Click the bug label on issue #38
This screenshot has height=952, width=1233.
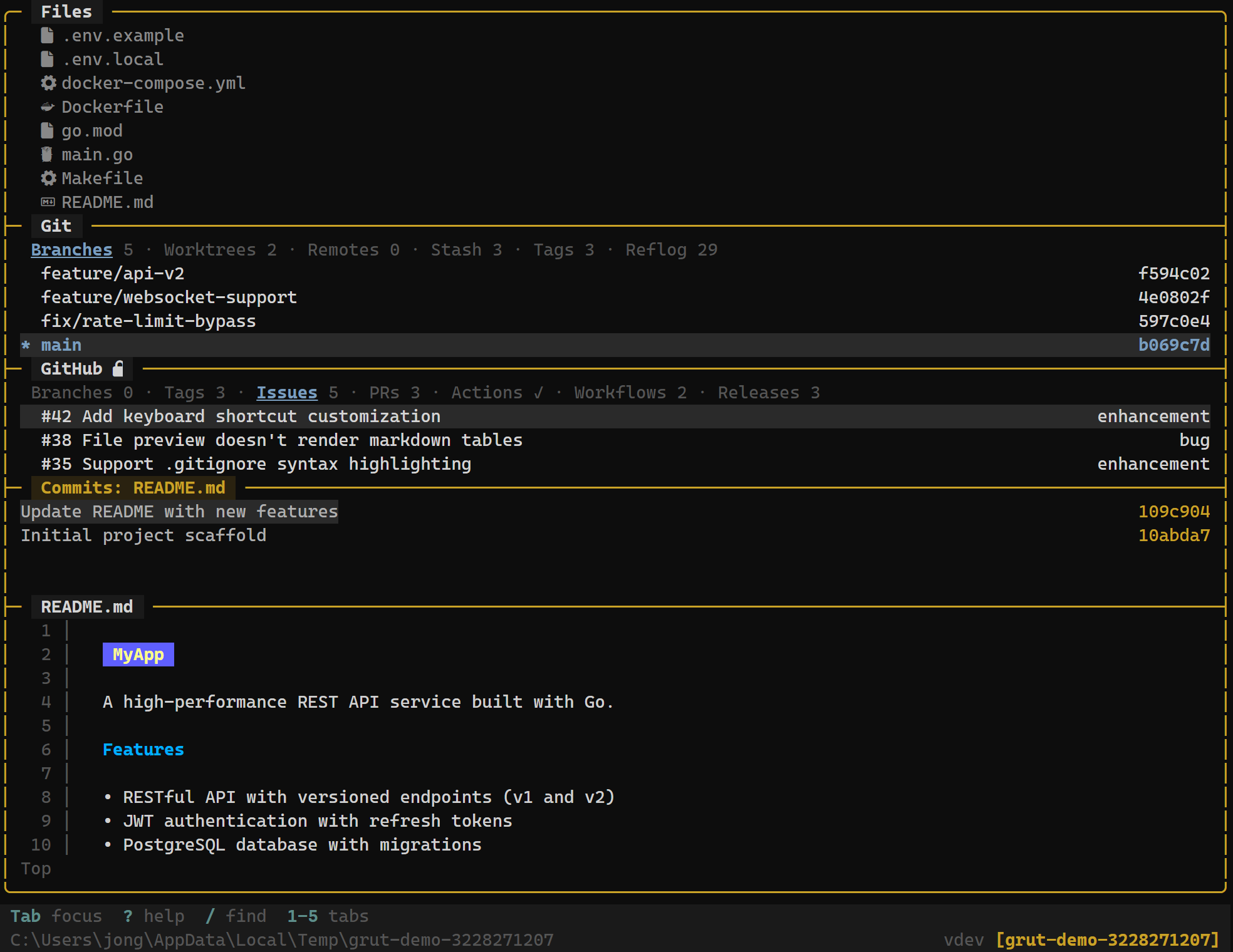click(x=1195, y=440)
